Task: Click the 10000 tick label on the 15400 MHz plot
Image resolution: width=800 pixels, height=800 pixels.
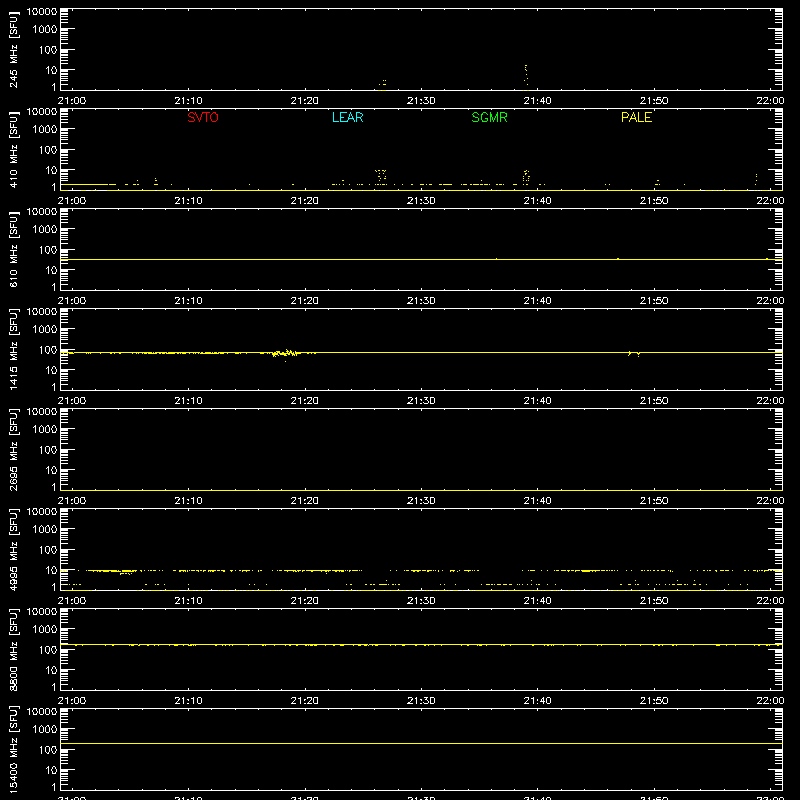Action: tap(42, 712)
